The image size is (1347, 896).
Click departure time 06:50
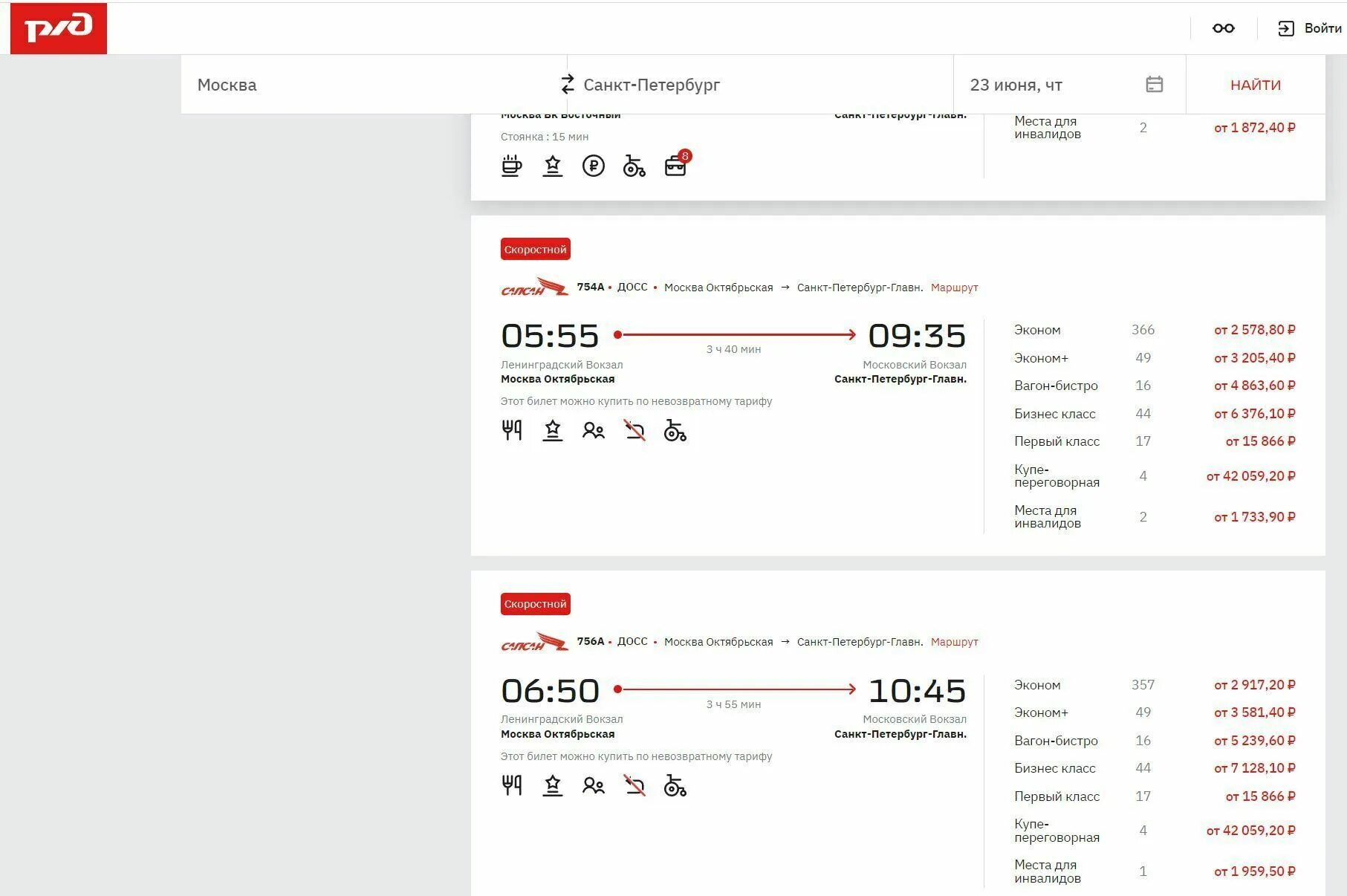tap(550, 691)
